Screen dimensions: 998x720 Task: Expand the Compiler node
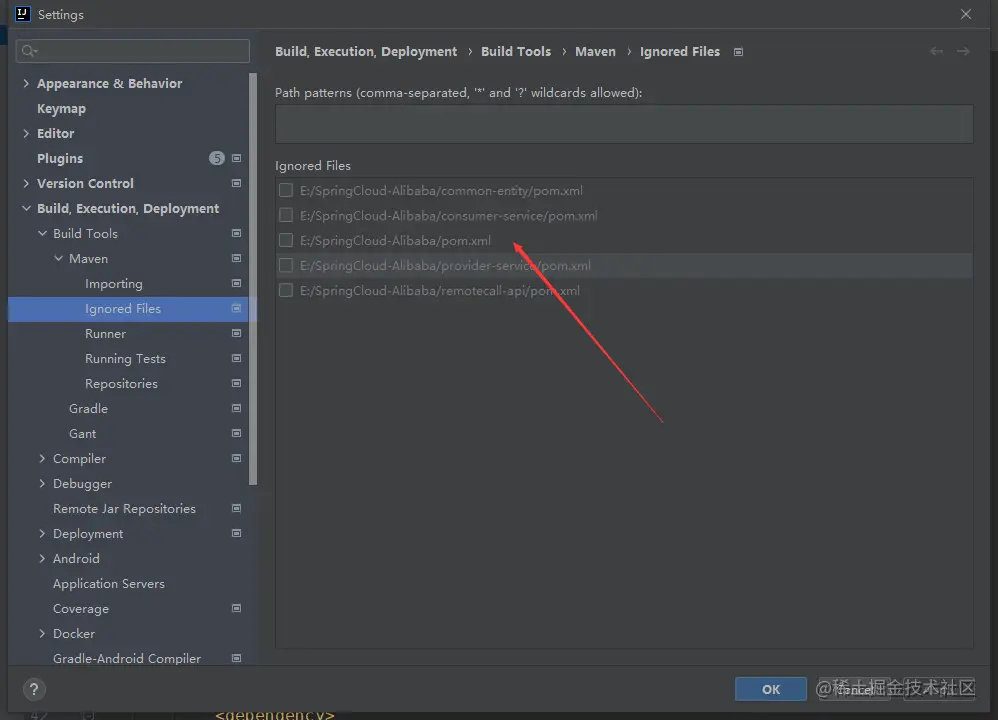[42, 458]
